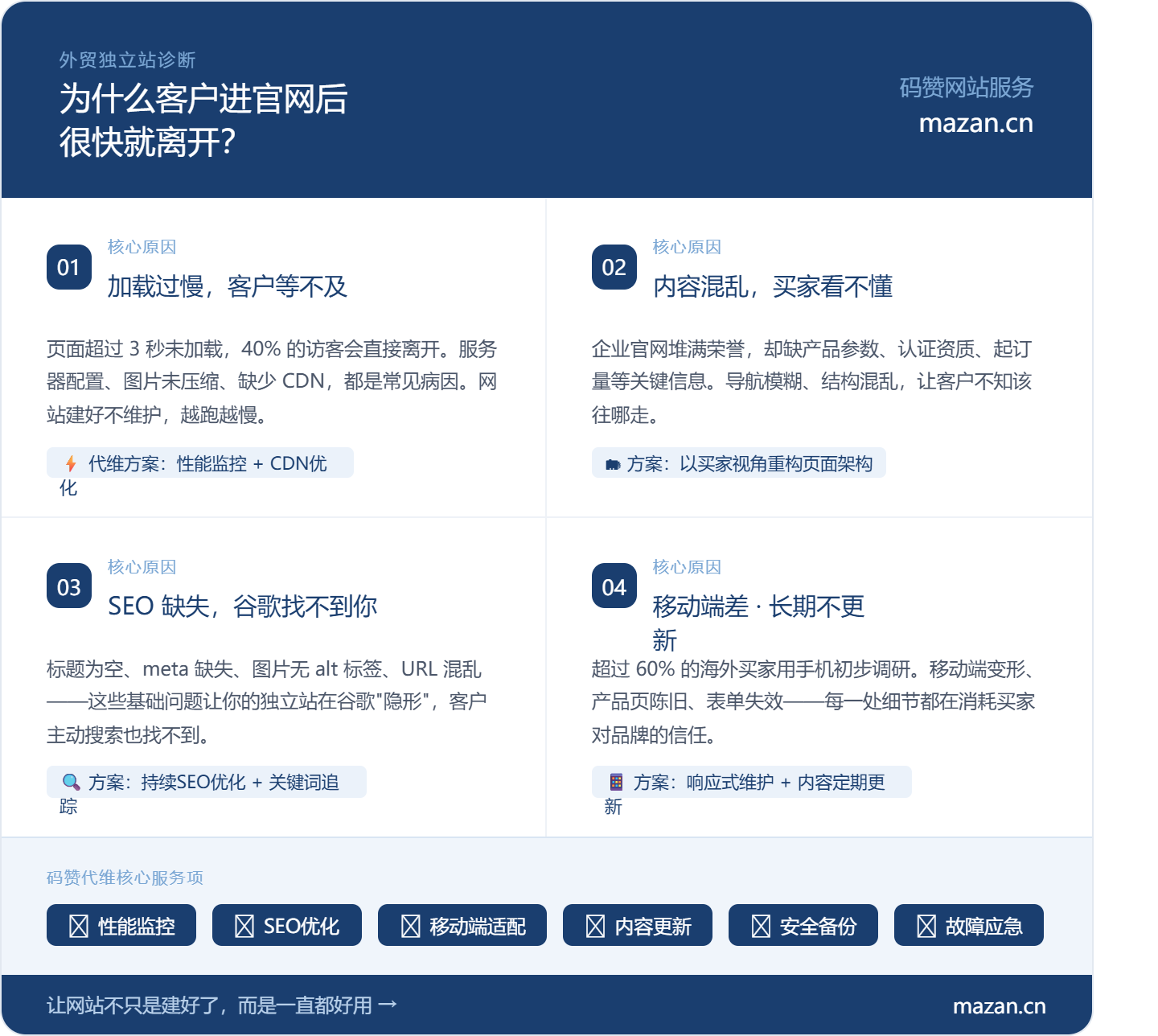Select the 内容更新 service button

[638, 925]
